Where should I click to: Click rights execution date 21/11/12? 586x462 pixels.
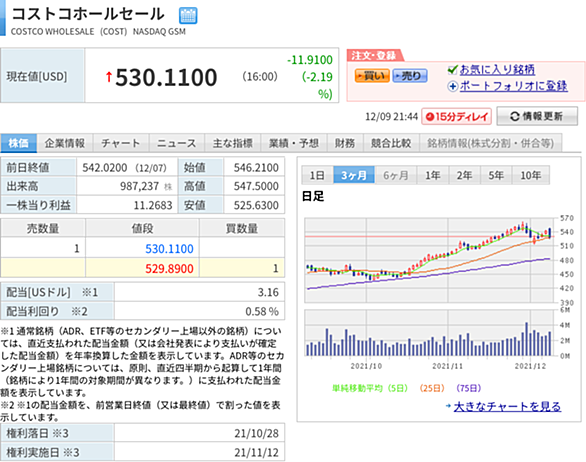tap(256, 453)
